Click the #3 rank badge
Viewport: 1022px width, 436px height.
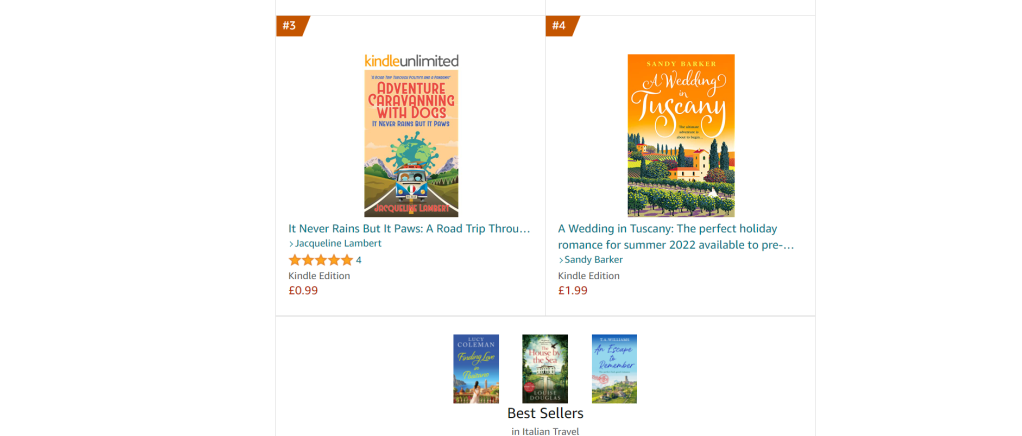pos(290,26)
